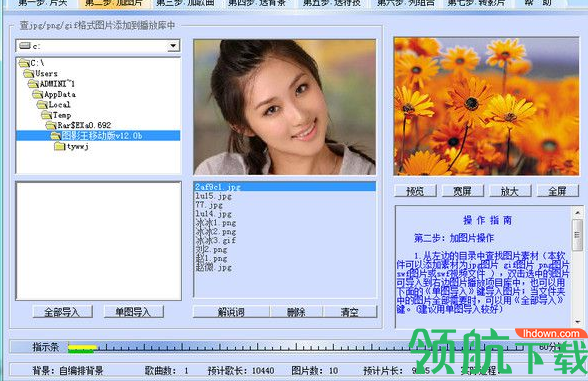Click the ADMINI~1 folder icon
Screen dimensions: 588x381
pyautogui.click(x=34, y=84)
